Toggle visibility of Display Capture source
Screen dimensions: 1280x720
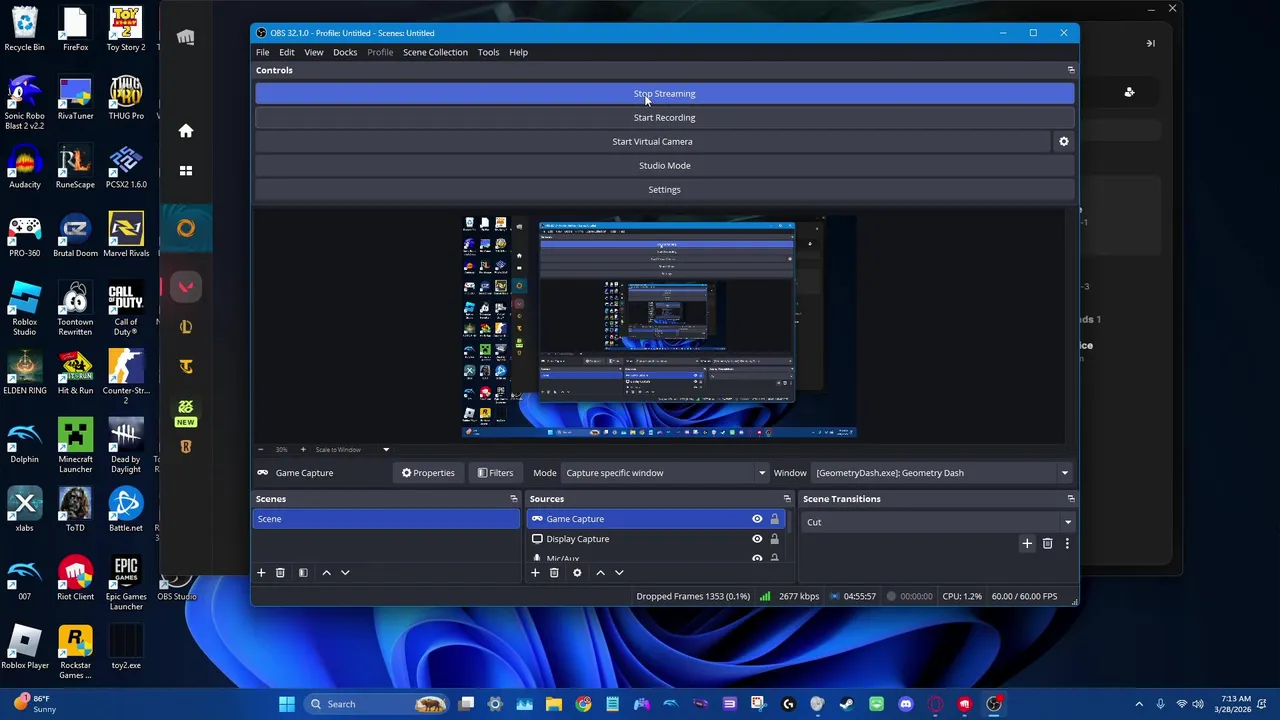click(x=757, y=539)
